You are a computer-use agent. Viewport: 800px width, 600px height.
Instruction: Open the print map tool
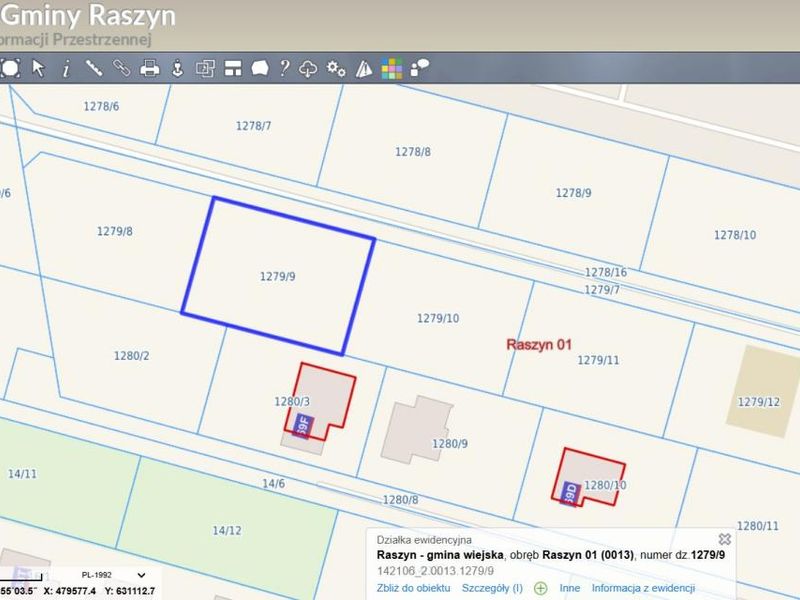click(149, 68)
